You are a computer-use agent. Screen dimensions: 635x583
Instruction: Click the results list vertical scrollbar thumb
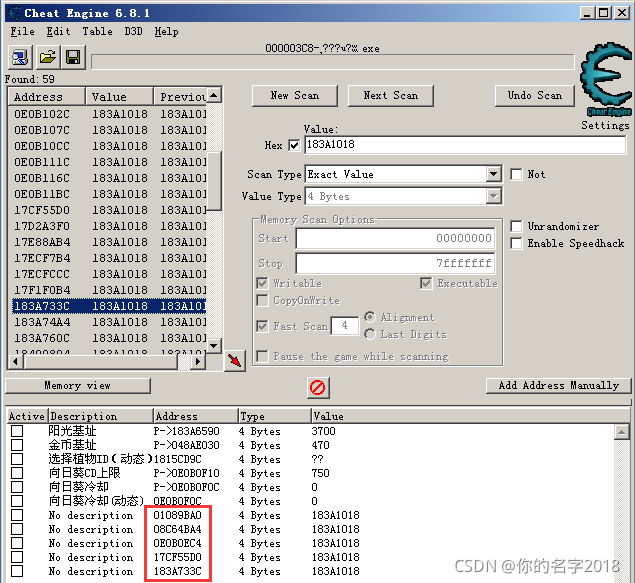214,181
